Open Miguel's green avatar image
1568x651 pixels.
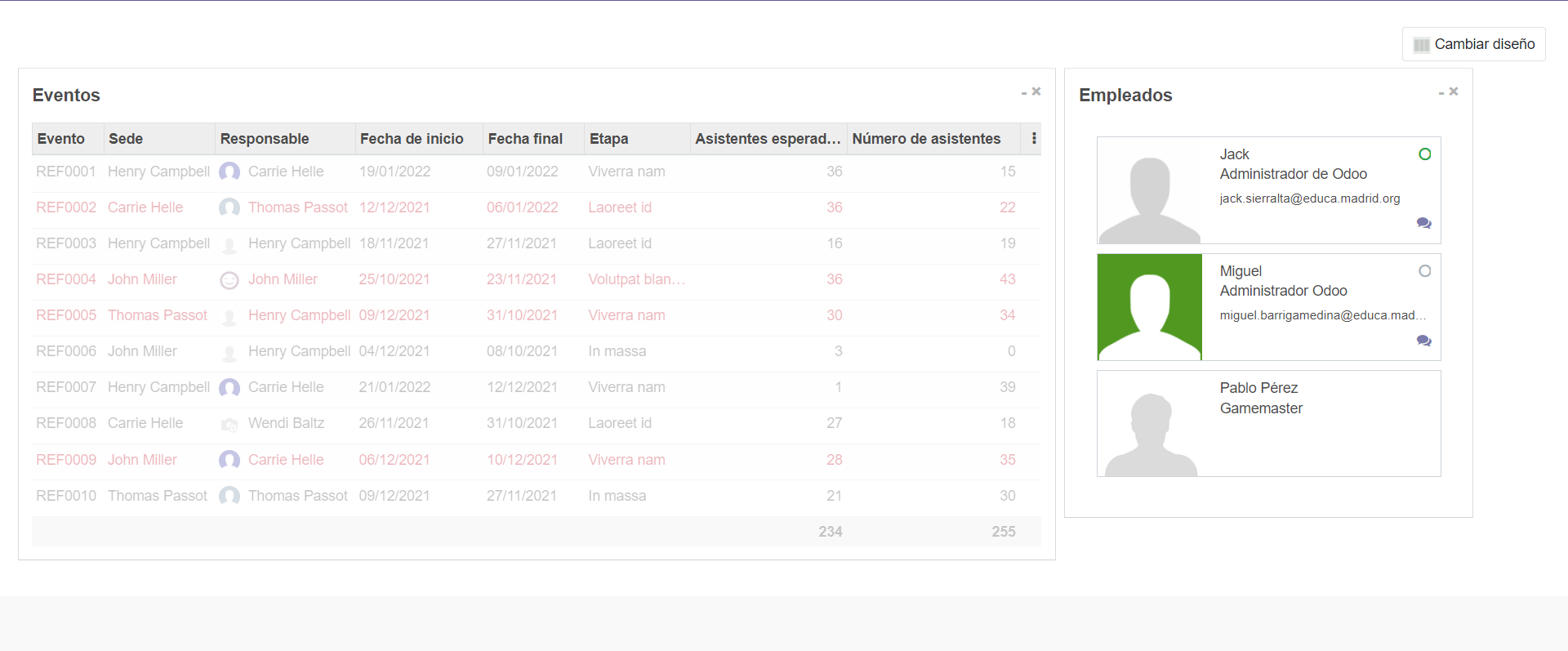1150,307
